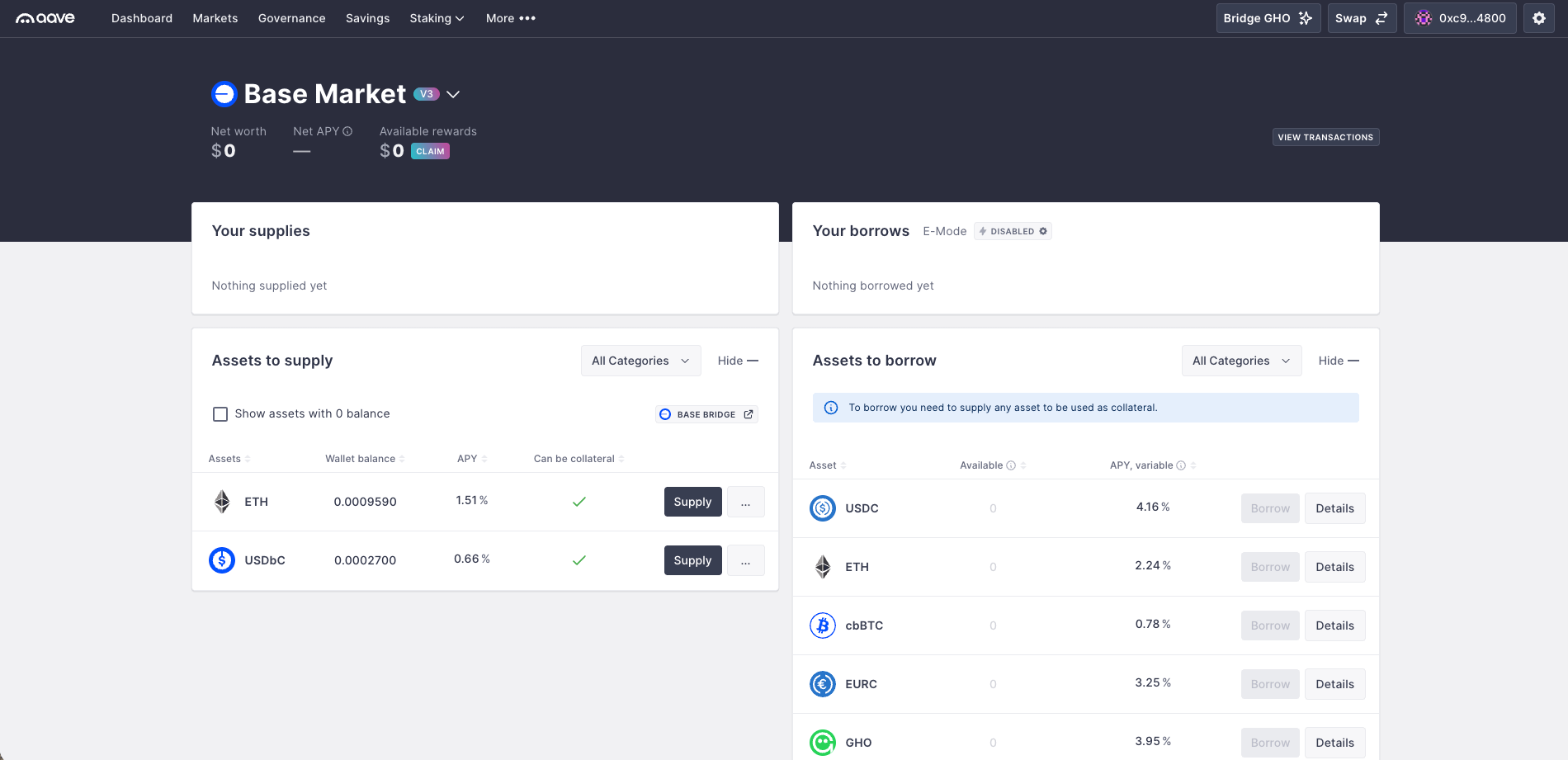Open the More navigation menu
Image resolution: width=1568 pixels, height=760 pixels.
pyautogui.click(x=511, y=18)
